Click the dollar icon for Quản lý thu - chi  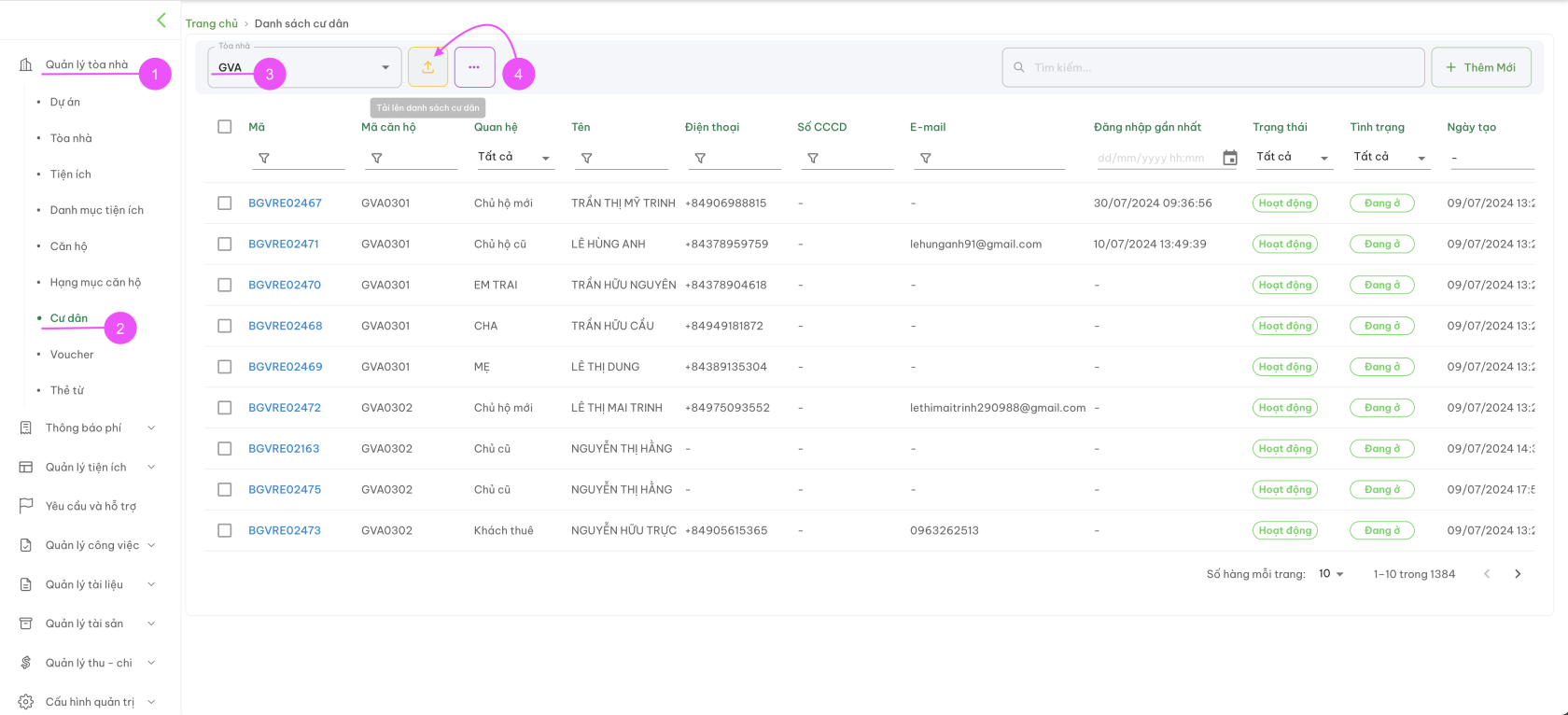click(26, 663)
